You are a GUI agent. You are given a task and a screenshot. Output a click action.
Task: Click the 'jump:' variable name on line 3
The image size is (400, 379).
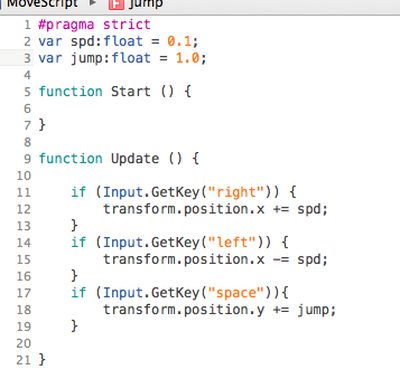click(90, 59)
